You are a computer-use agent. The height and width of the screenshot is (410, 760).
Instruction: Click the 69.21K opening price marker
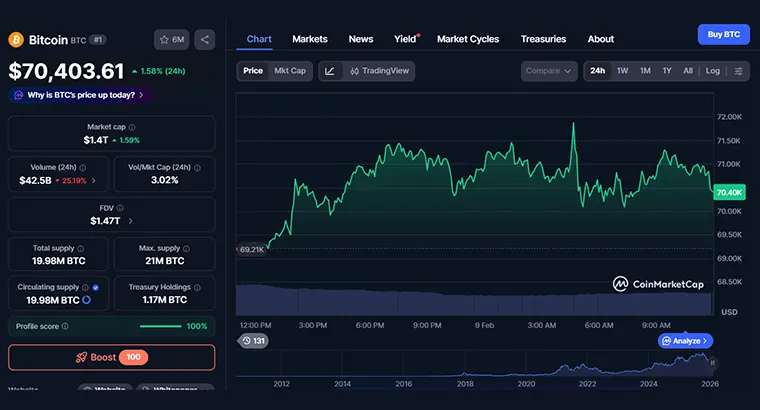pos(251,250)
